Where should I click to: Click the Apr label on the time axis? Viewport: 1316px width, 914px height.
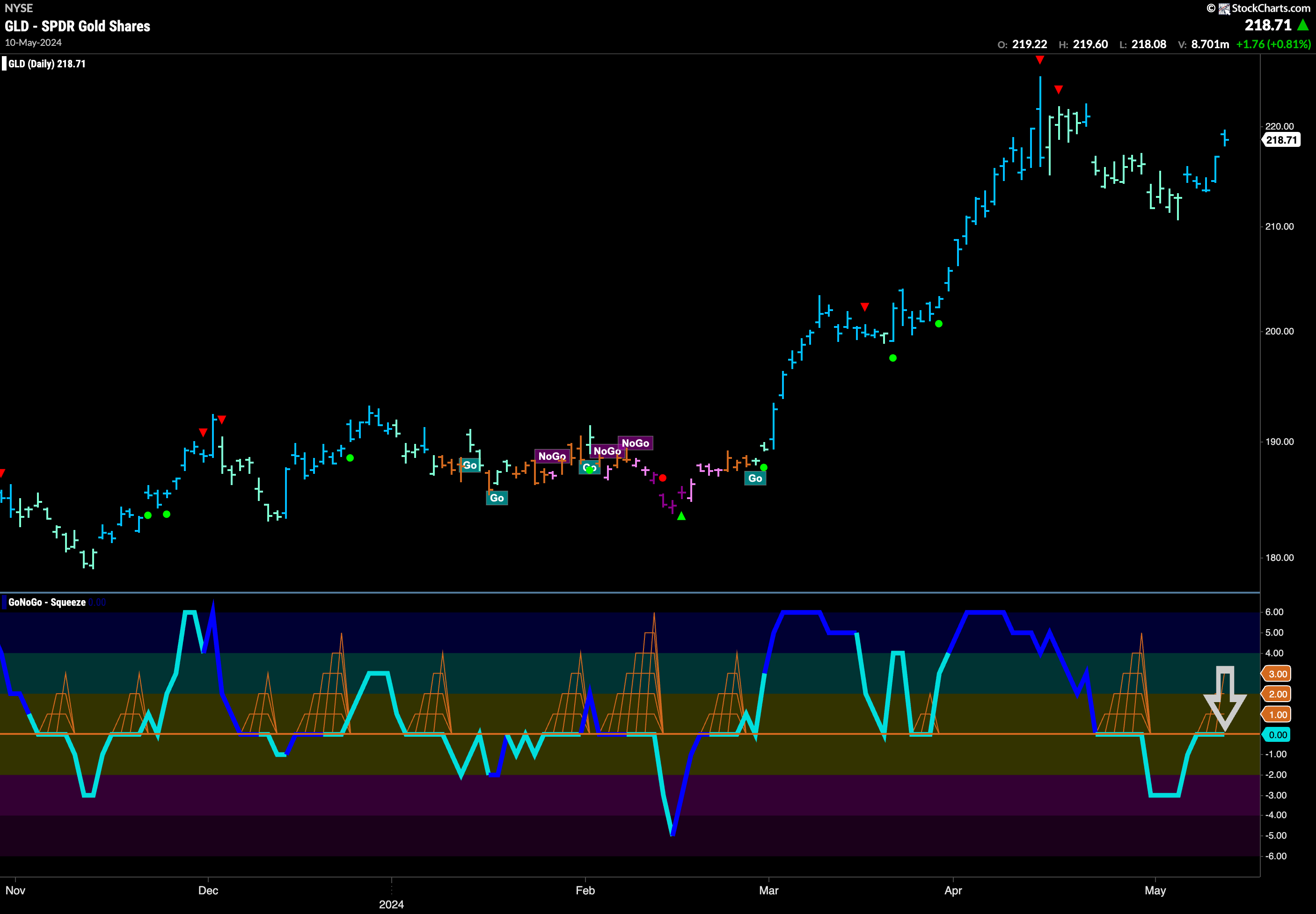click(x=953, y=890)
